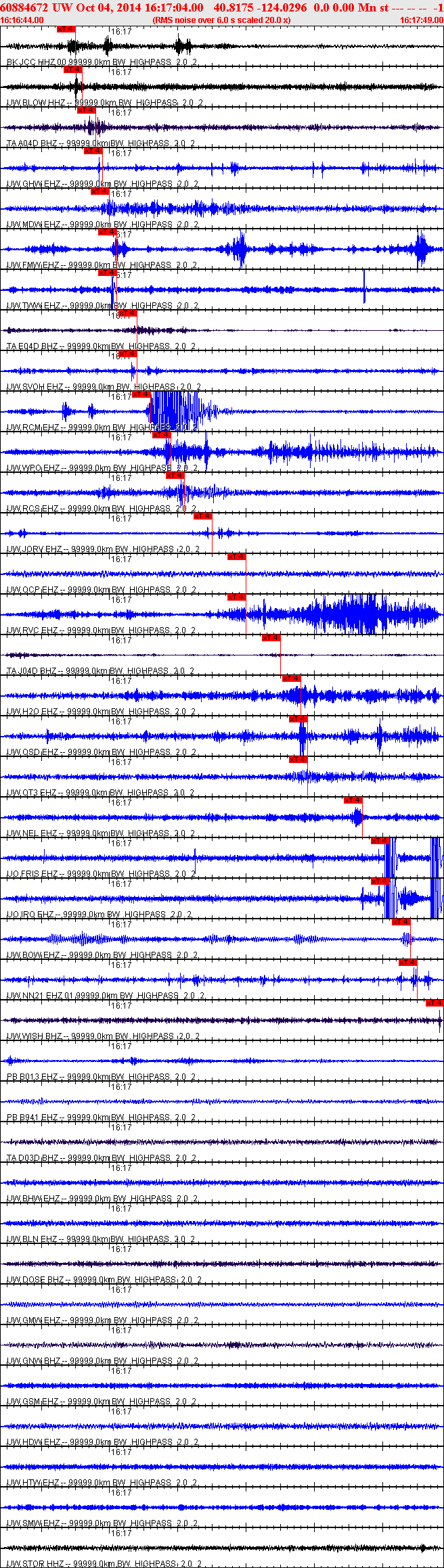444x1568 pixels.
Task: Select the 'UW.DOSE BHZ' station label
Action: [35, 1280]
